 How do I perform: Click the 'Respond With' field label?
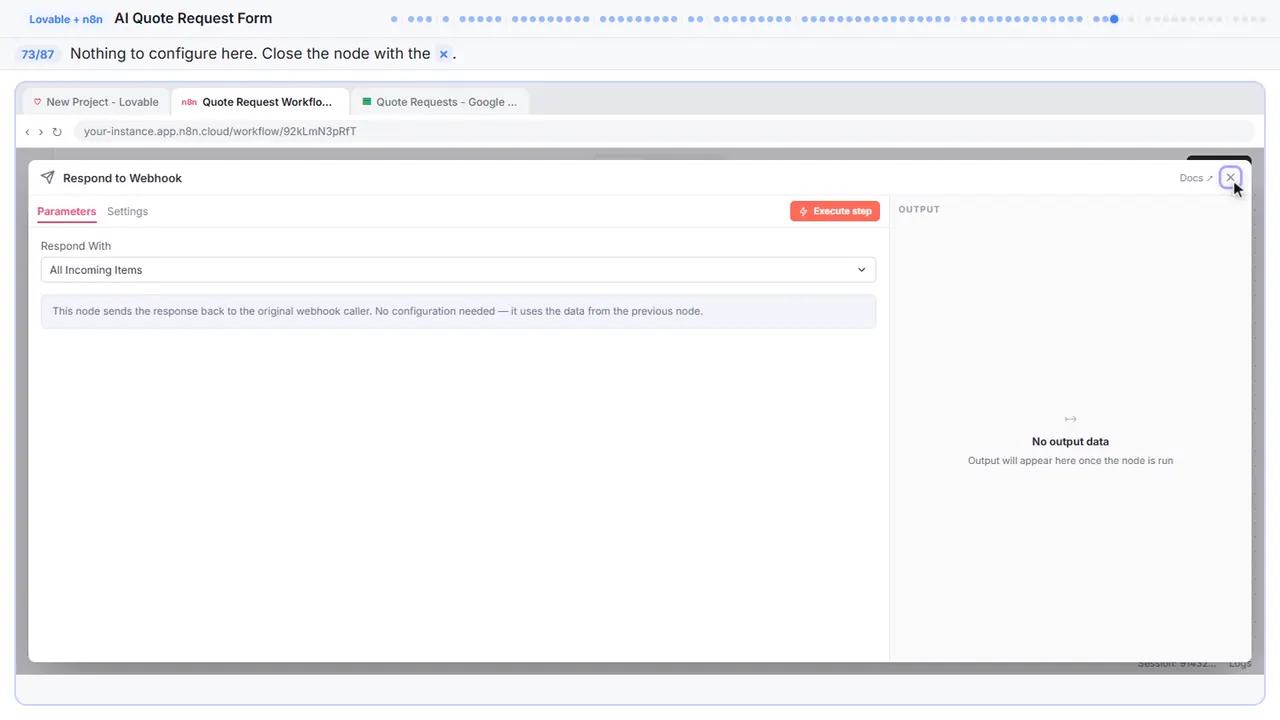pos(76,246)
